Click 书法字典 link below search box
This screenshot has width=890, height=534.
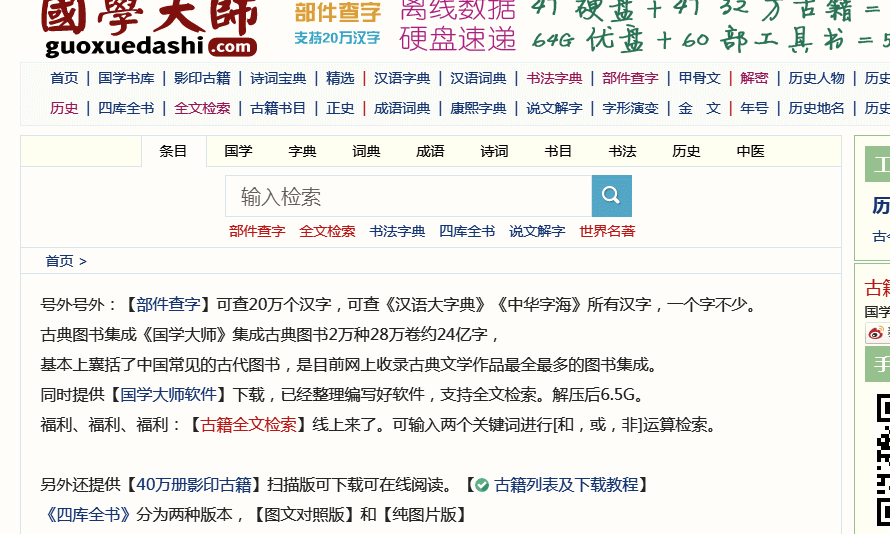397,231
